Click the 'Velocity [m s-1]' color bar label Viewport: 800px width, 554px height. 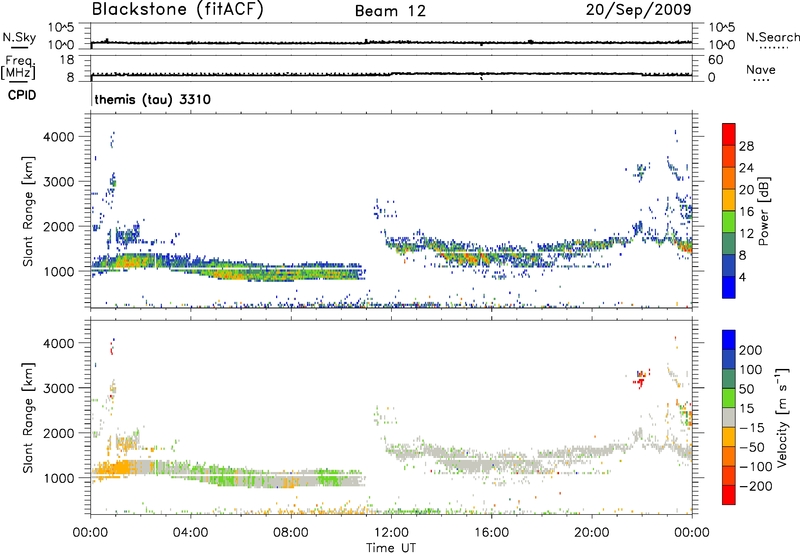pyautogui.click(x=781, y=418)
